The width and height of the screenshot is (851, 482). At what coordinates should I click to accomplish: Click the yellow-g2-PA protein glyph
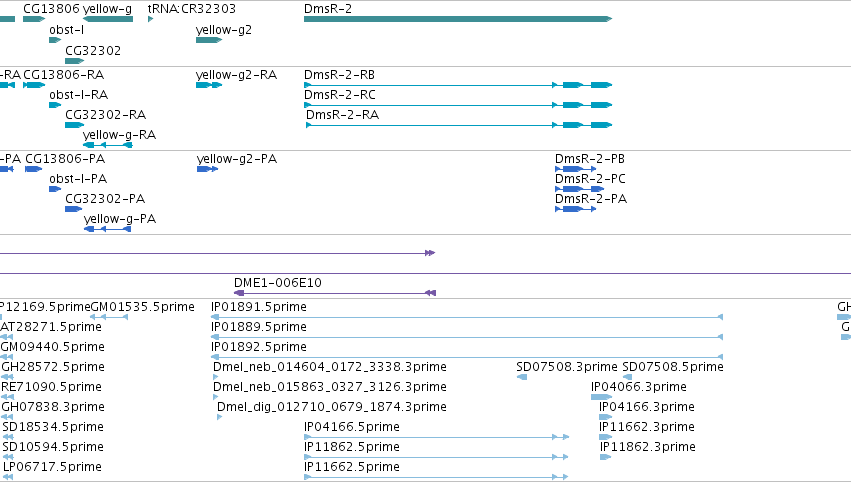pos(207,169)
